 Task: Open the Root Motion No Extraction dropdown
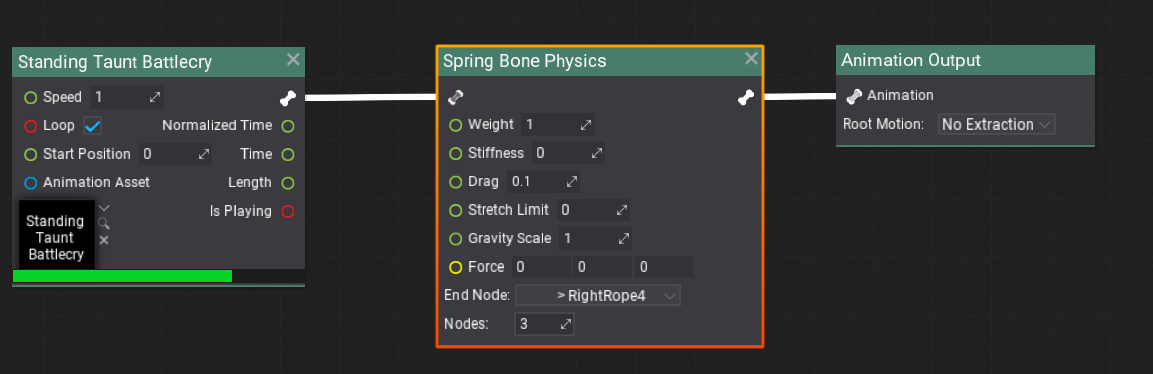click(996, 124)
